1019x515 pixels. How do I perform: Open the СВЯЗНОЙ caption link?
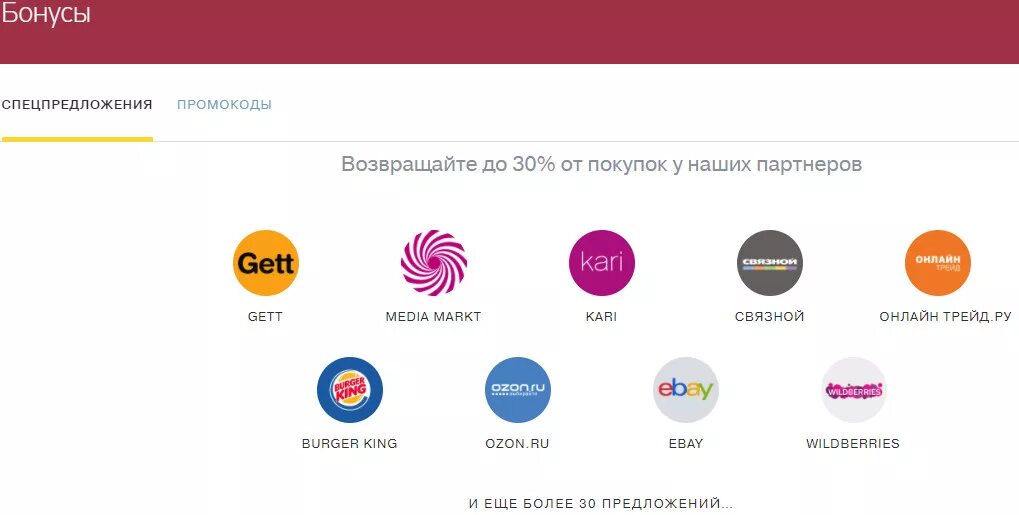[769, 317]
